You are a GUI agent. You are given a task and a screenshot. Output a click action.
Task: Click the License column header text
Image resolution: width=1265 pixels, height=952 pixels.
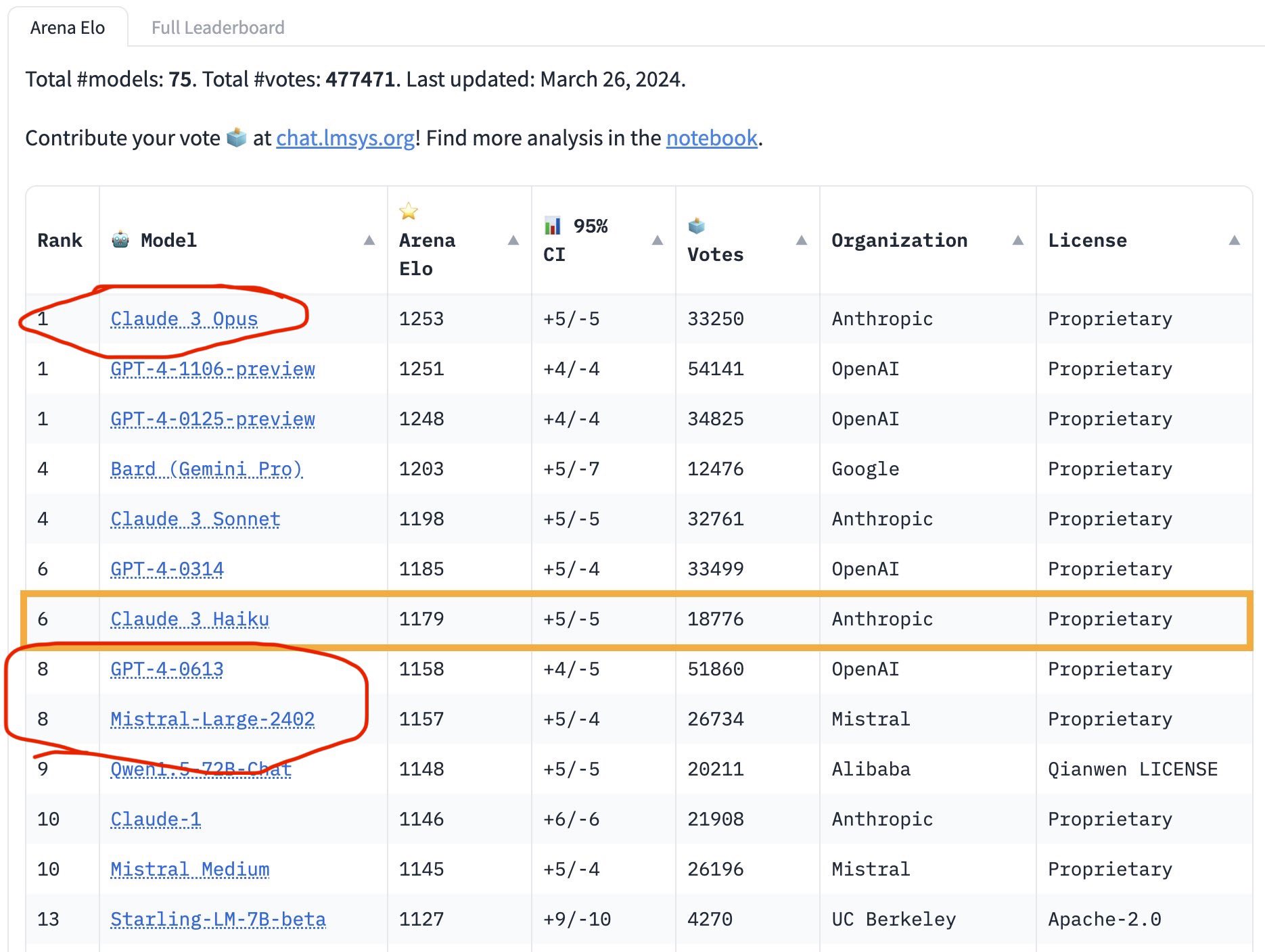point(1088,241)
